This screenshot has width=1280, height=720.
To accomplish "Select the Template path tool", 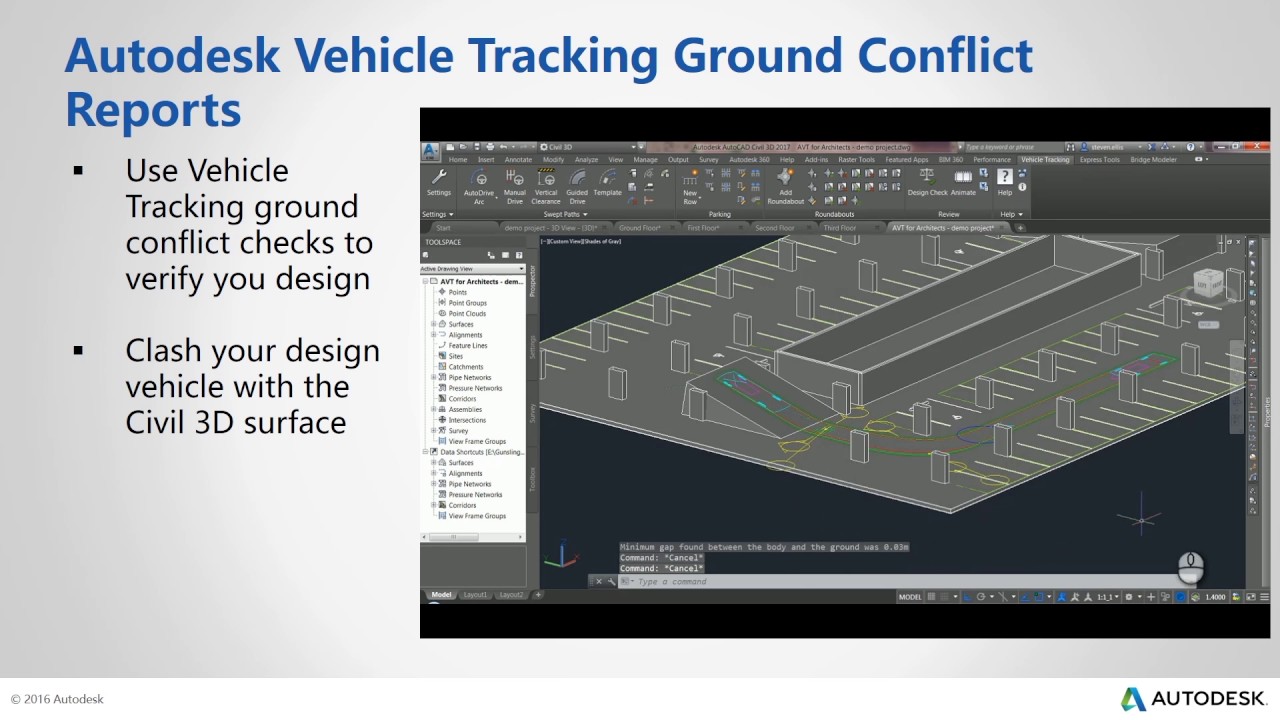I will 607,182.
